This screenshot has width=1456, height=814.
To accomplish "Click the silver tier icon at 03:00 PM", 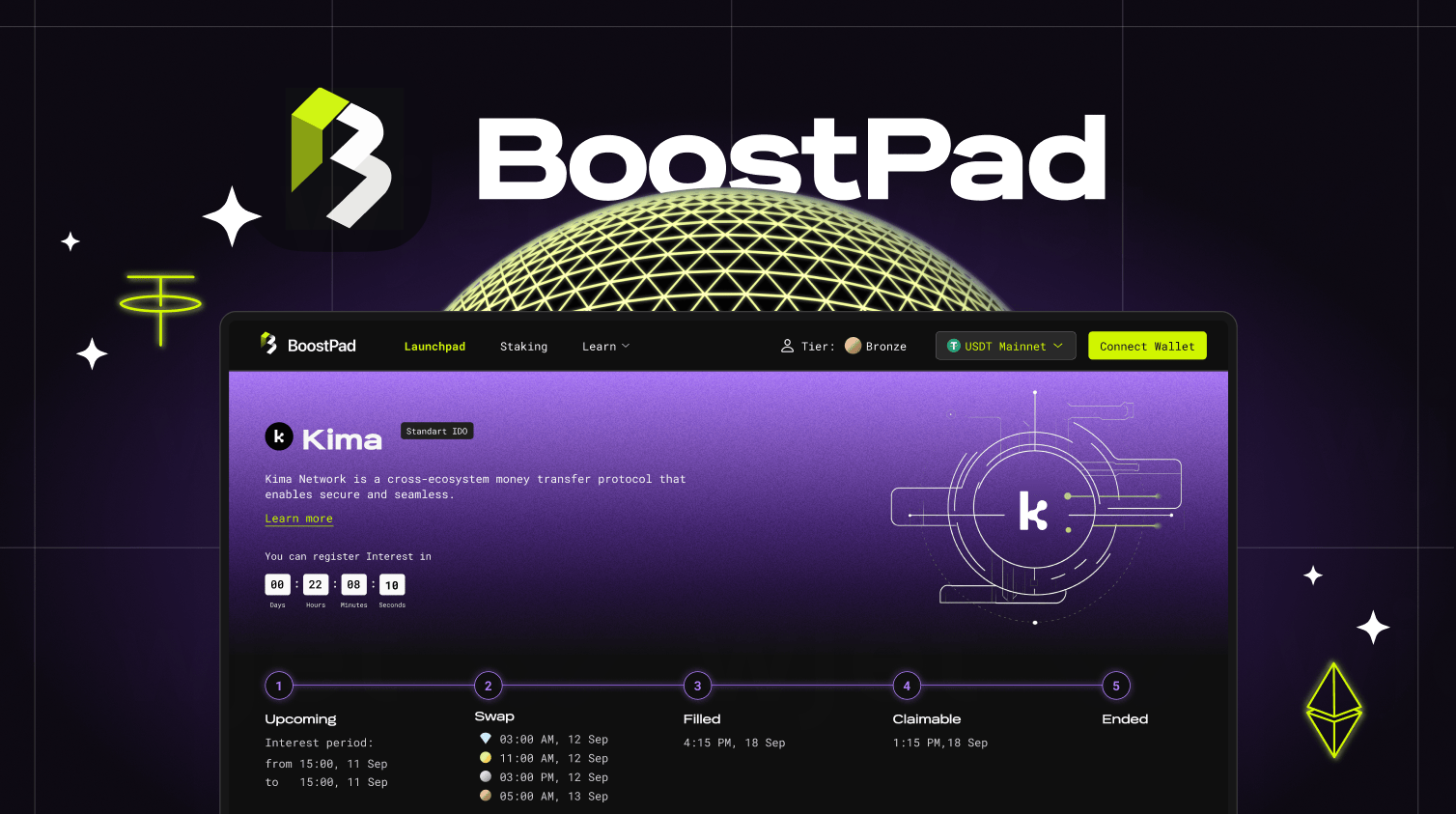I will 486,776.
